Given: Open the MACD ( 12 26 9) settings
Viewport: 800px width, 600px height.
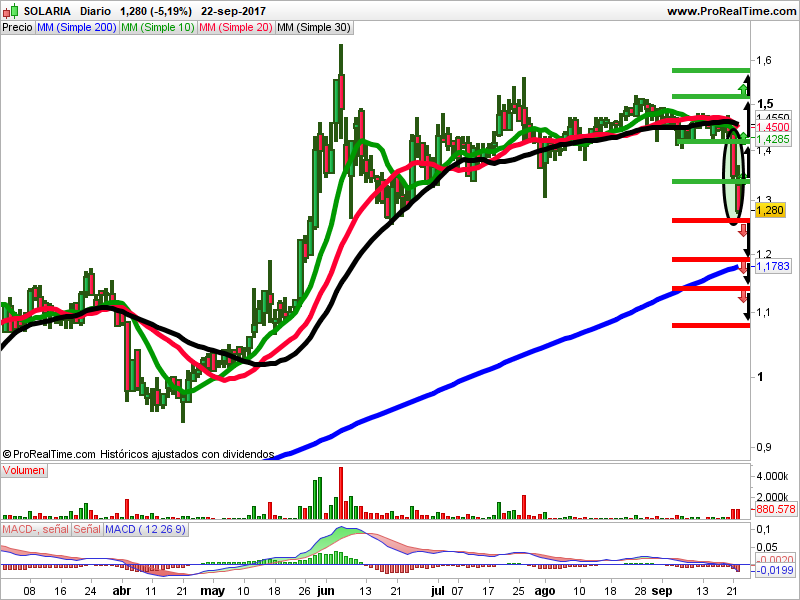Looking at the screenshot, I should (x=145, y=529).
